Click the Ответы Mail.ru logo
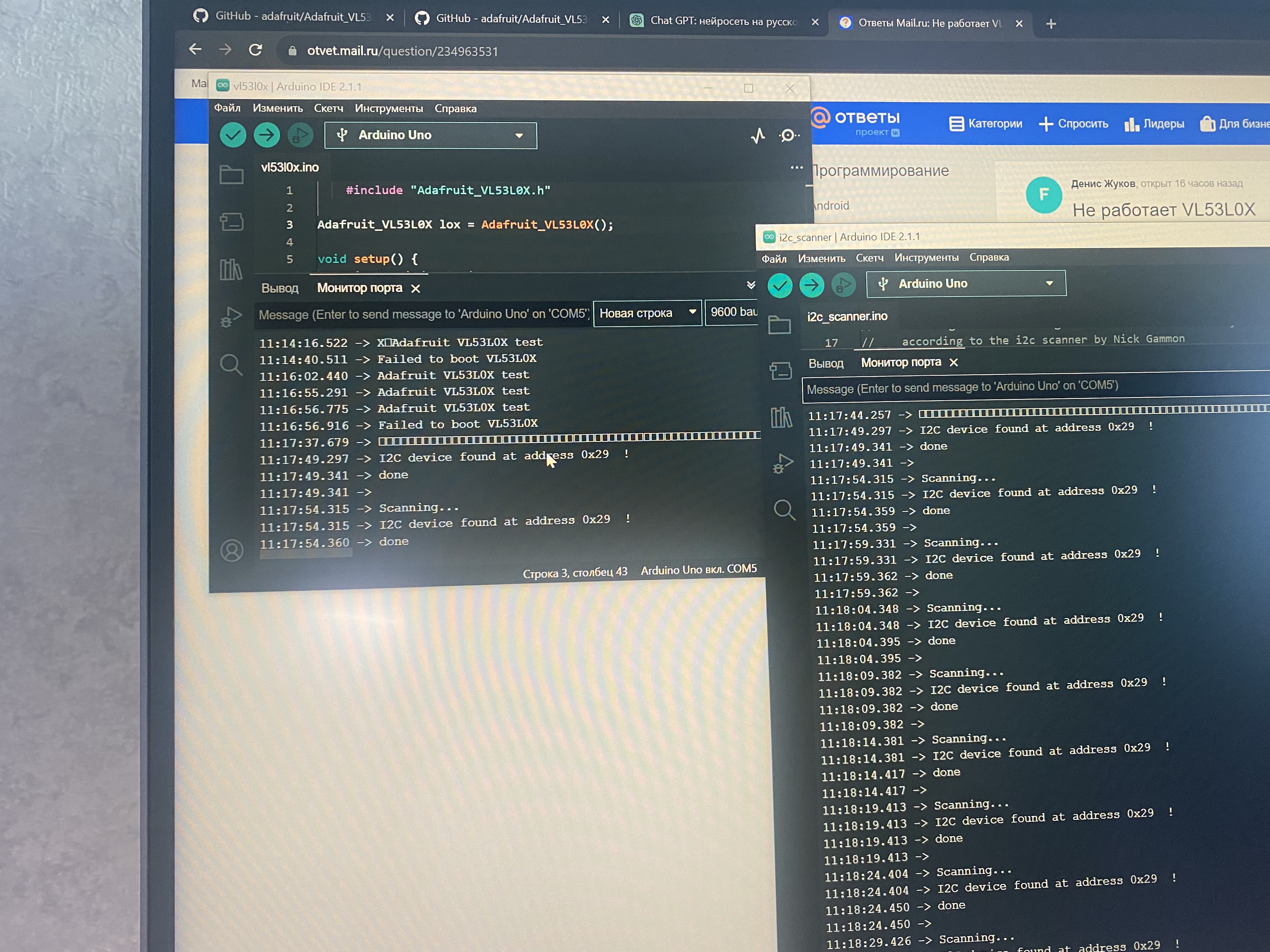The width and height of the screenshot is (1270, 952). click(855, 122)
